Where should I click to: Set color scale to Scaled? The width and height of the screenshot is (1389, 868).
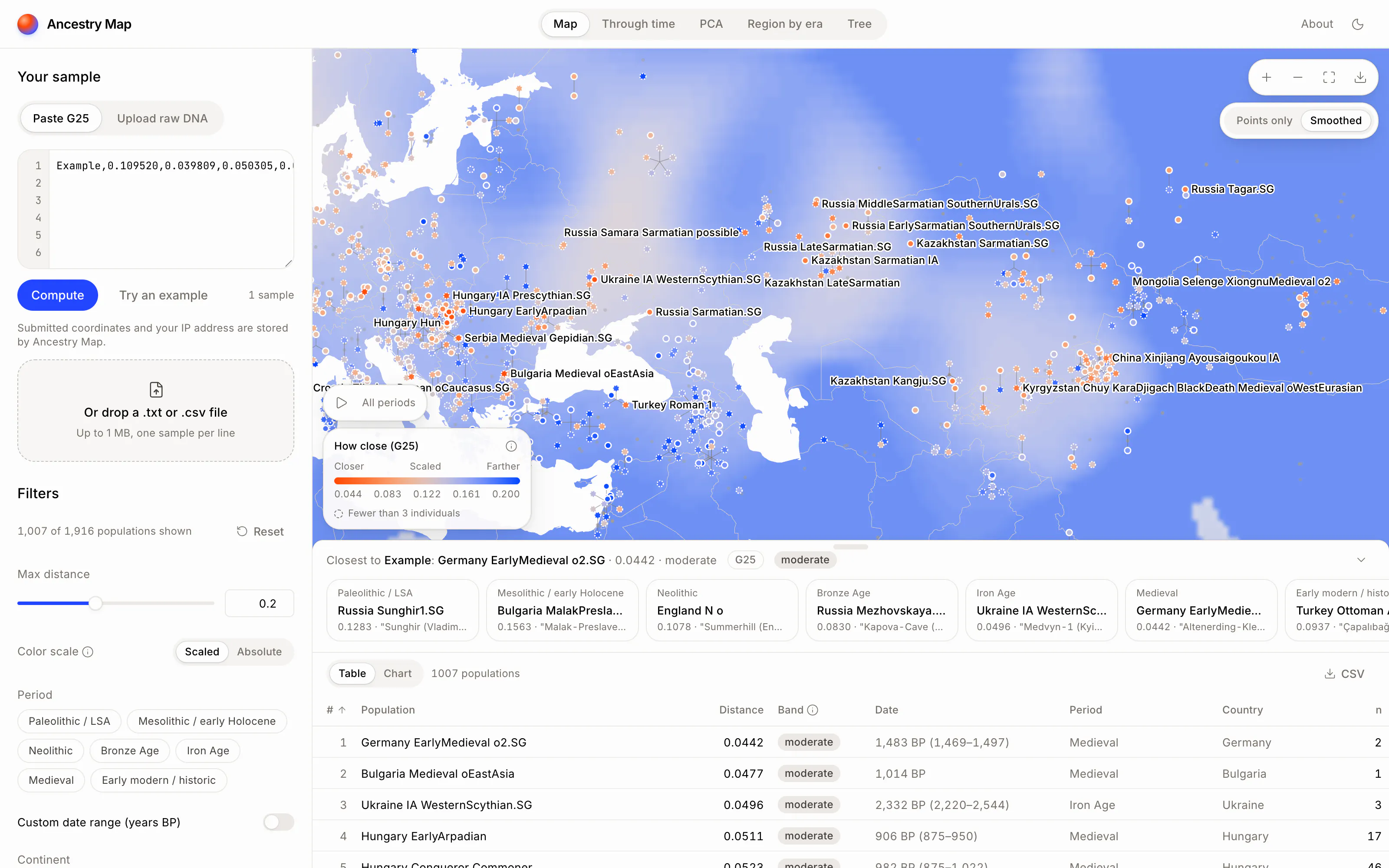[202, 651]
